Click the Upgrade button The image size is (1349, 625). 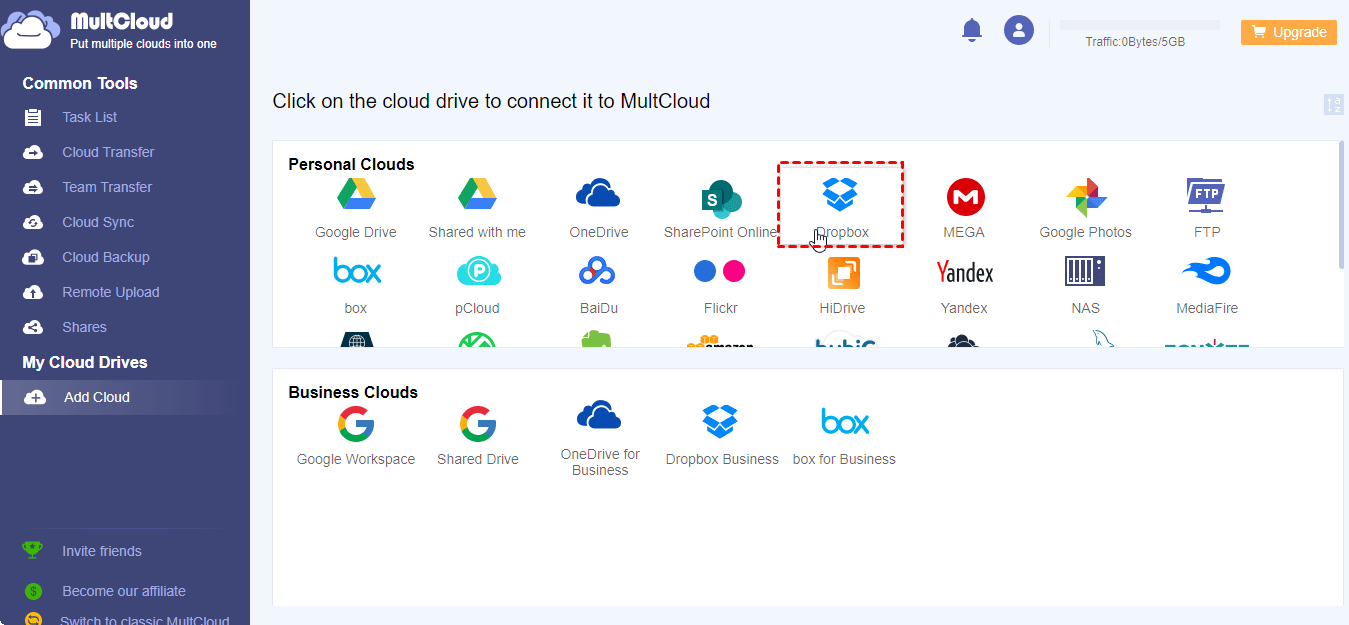(x=1288, y=32)
